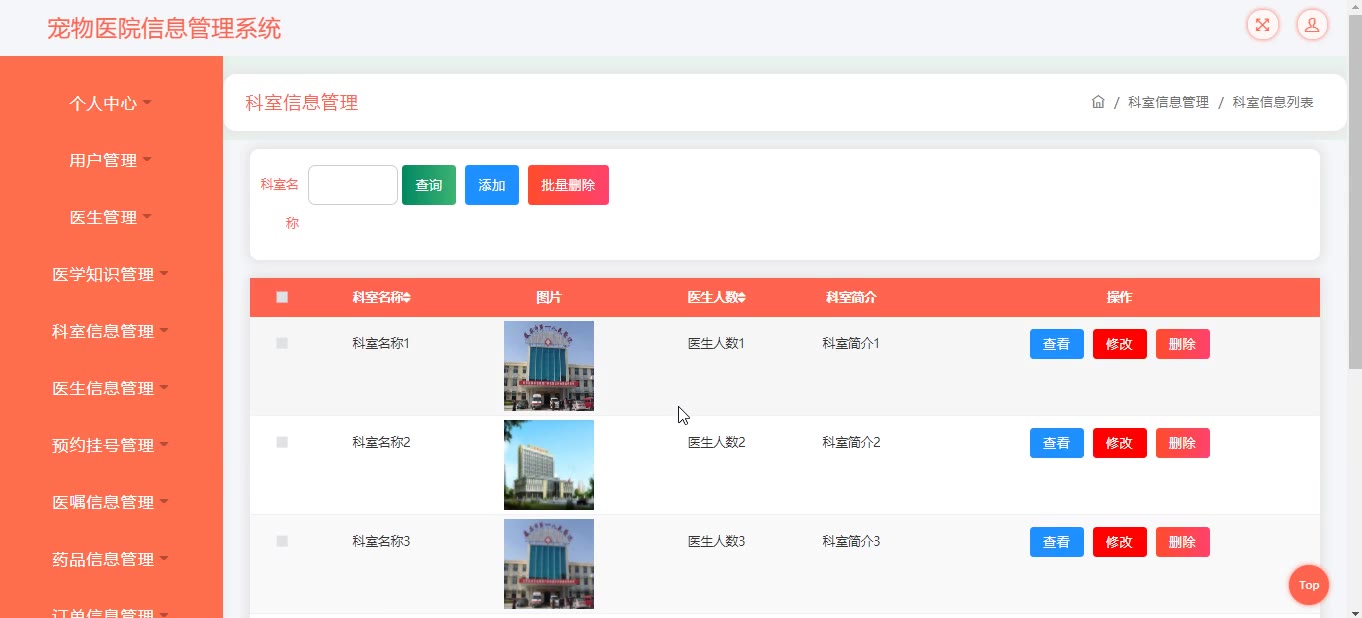Toggle the select-all checkbox in table header
1362x618 pixels.
(x=282, y=297)
